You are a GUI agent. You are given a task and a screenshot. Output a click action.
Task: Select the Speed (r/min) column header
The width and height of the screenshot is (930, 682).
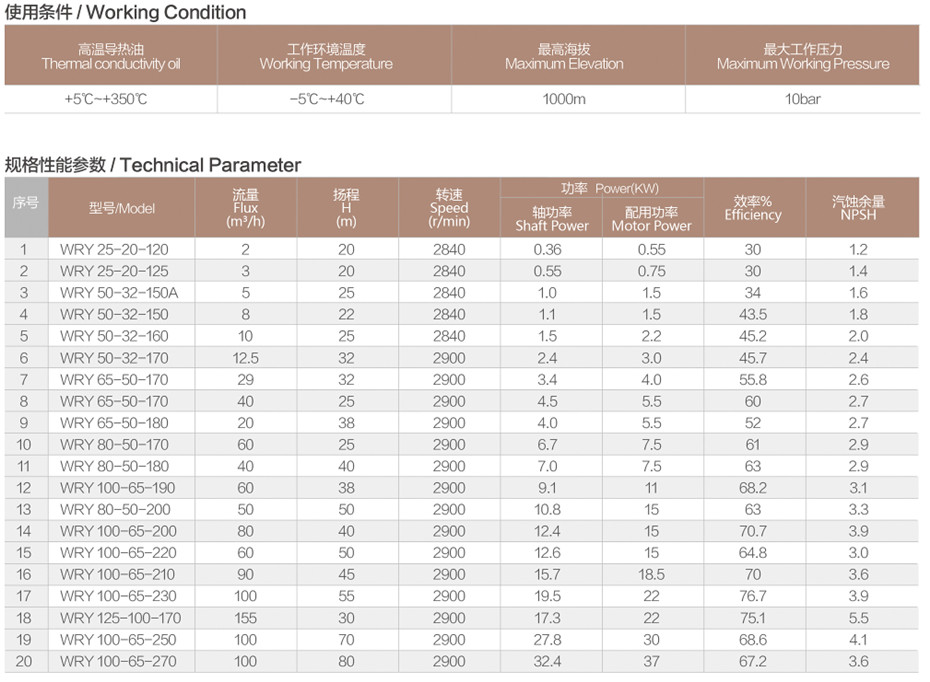[449, 208]
